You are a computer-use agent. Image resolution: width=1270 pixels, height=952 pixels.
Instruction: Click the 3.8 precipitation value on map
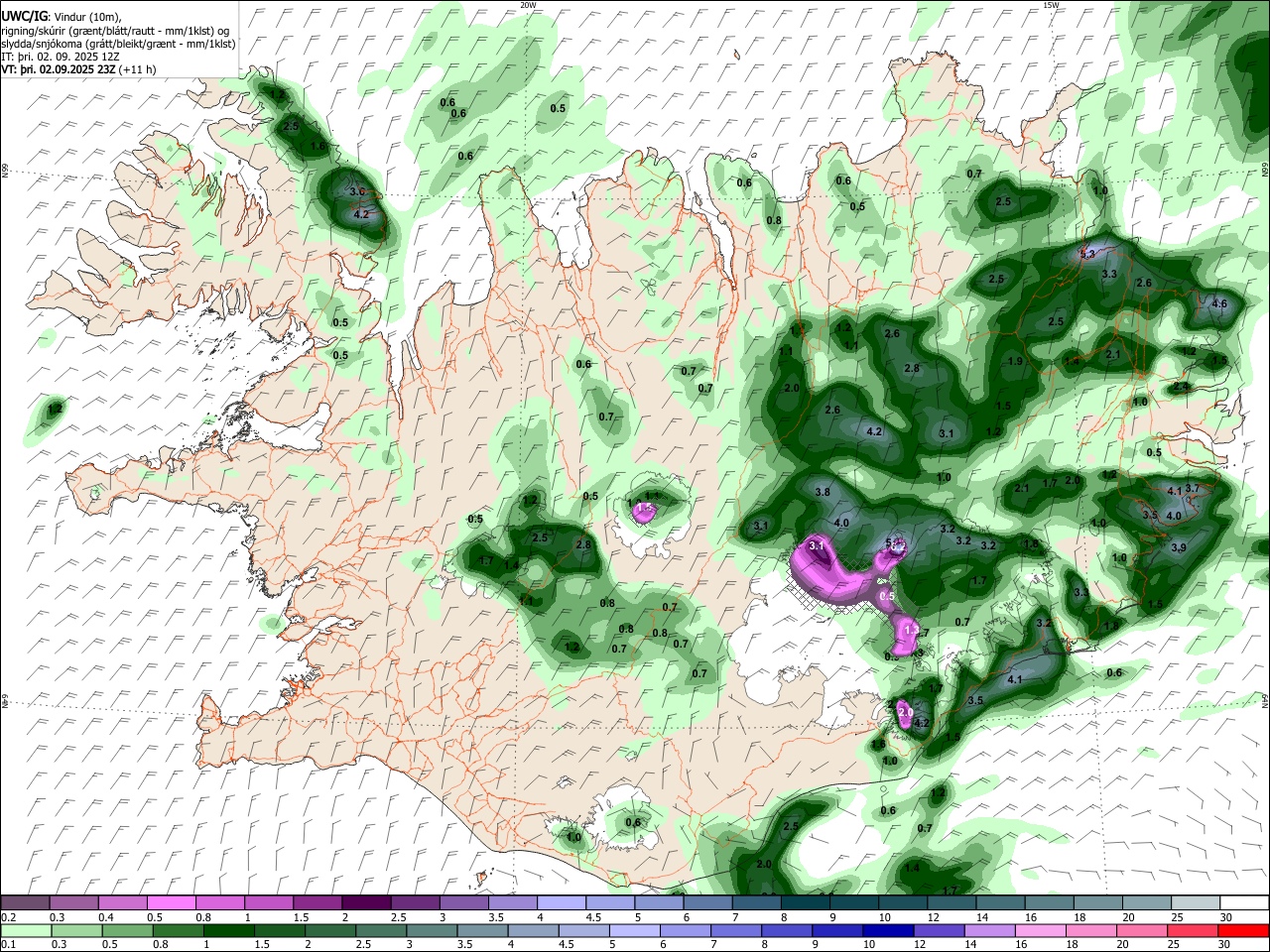click(x=823, y=492)
